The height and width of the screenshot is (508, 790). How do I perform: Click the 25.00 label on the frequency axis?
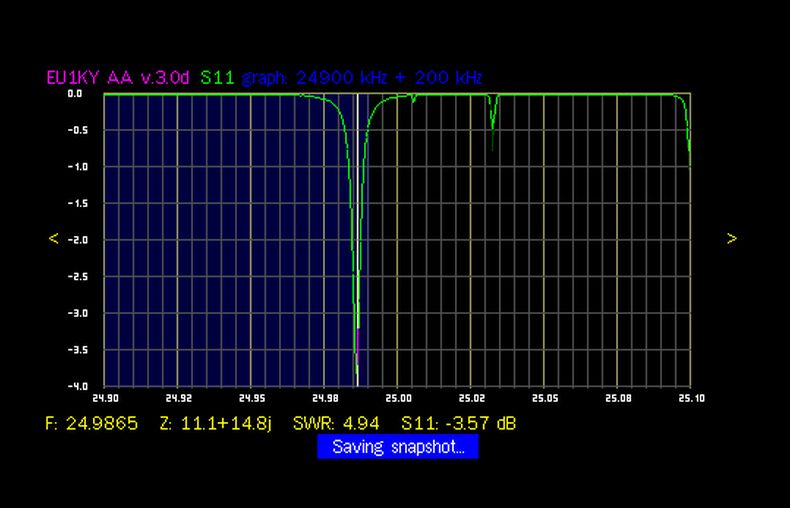click(397, 397)
